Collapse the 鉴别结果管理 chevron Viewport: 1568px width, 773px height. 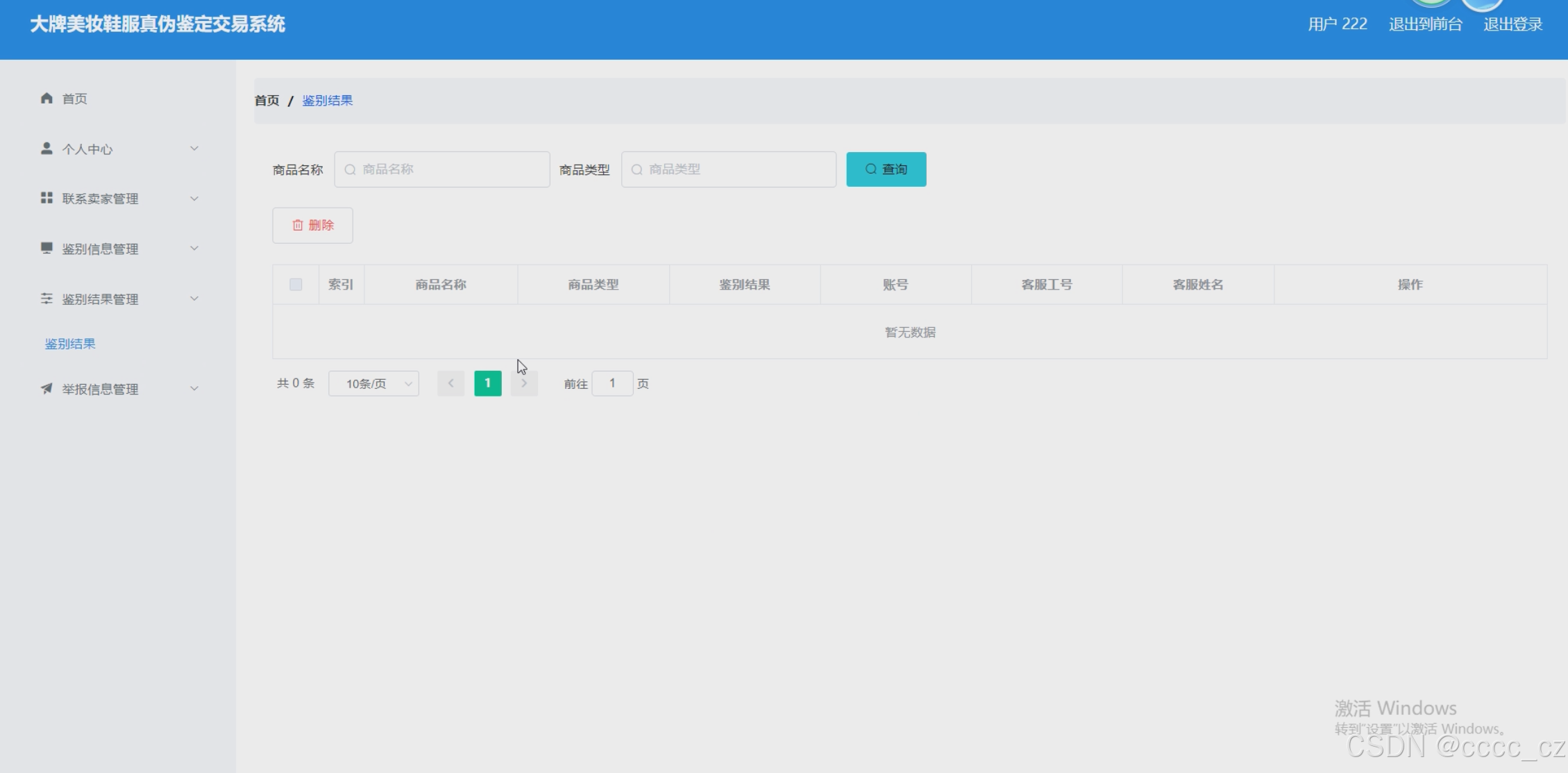194,298
